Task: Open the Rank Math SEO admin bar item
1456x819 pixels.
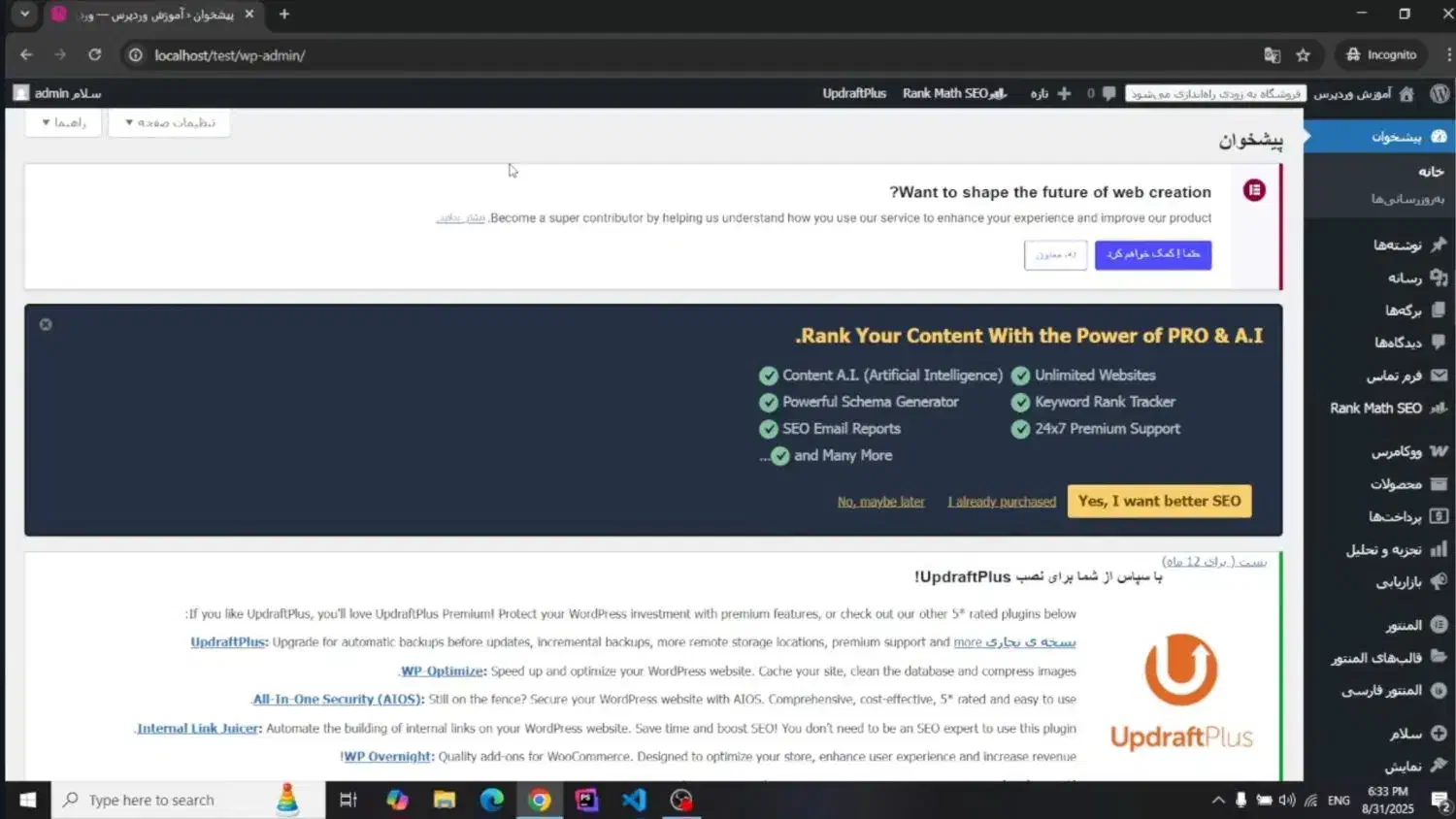Action: tap(955, 93)
